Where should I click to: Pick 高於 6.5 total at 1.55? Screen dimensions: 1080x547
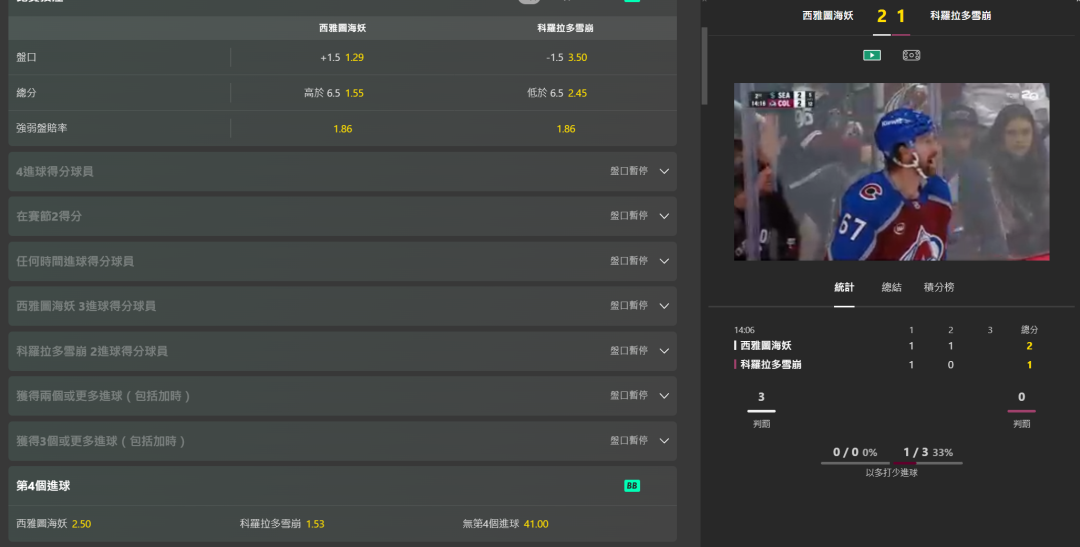click(x=334, y=93)
